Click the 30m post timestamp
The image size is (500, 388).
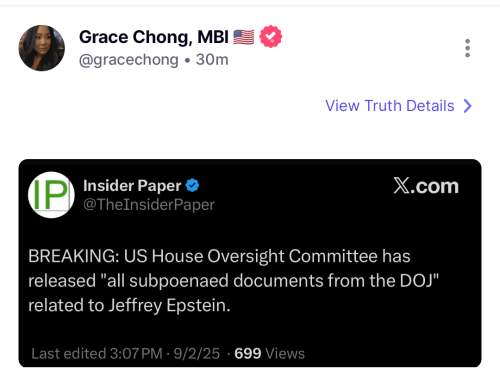click(212, 60)
